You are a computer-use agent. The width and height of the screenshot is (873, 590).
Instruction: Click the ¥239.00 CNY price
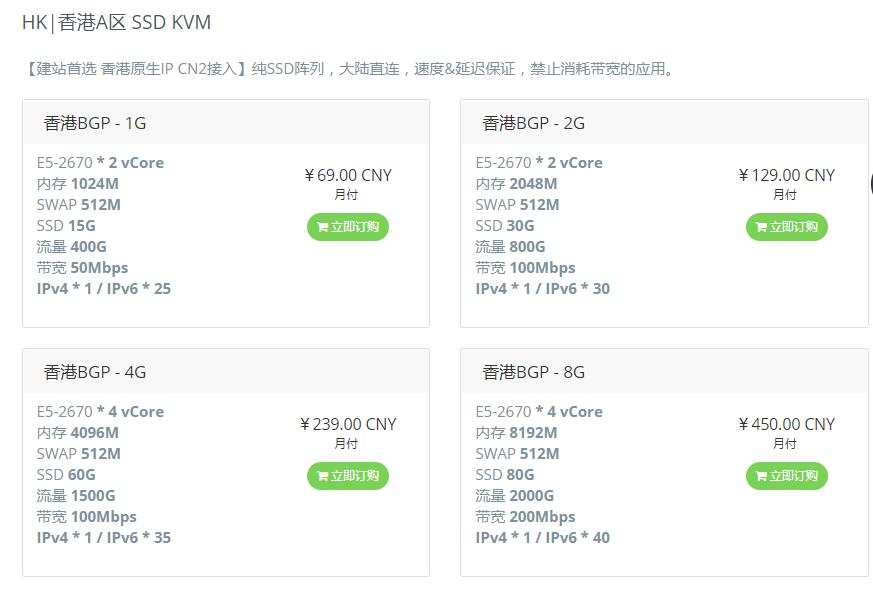pos(348,424)
